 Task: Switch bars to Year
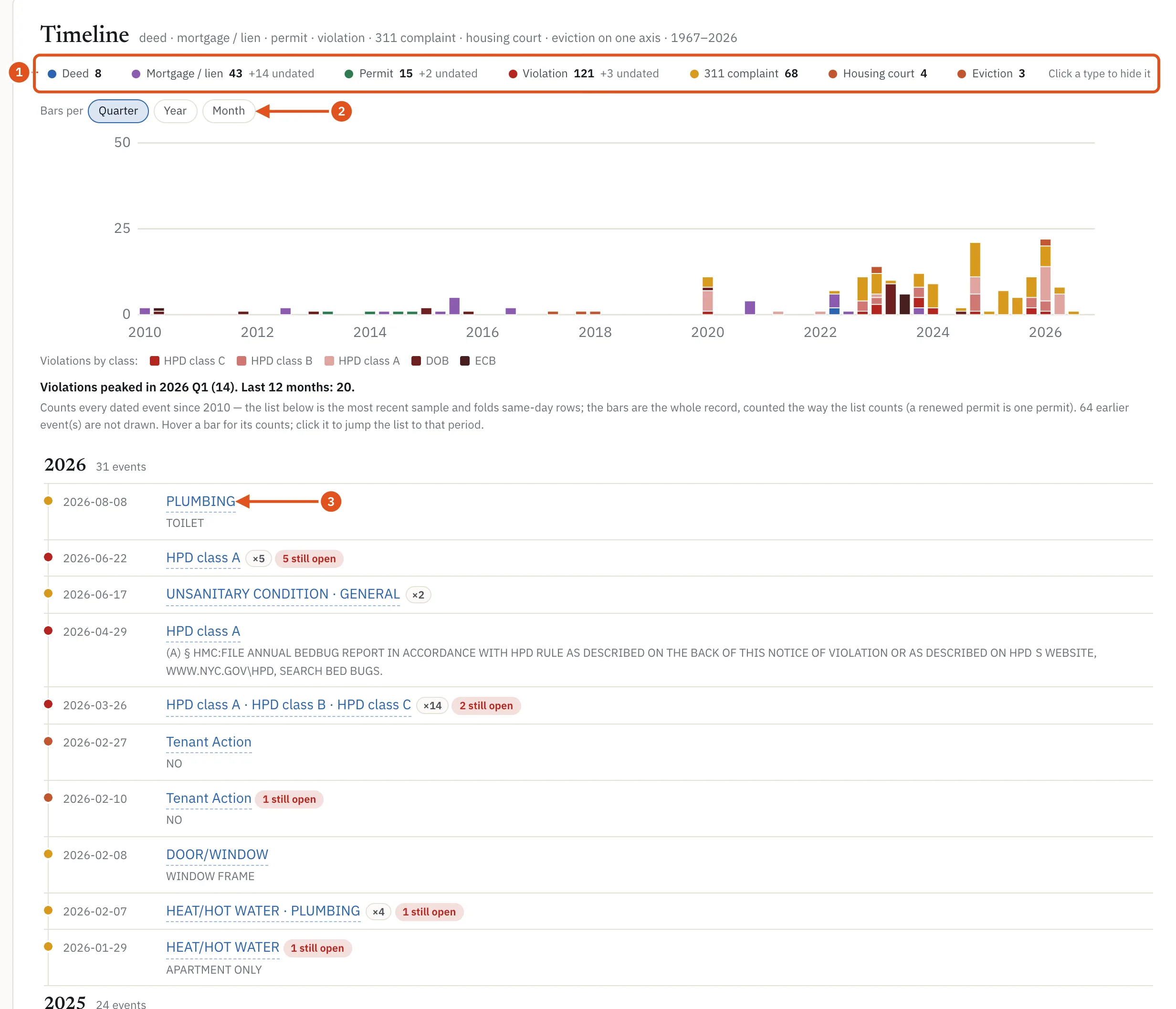point(175,111)
